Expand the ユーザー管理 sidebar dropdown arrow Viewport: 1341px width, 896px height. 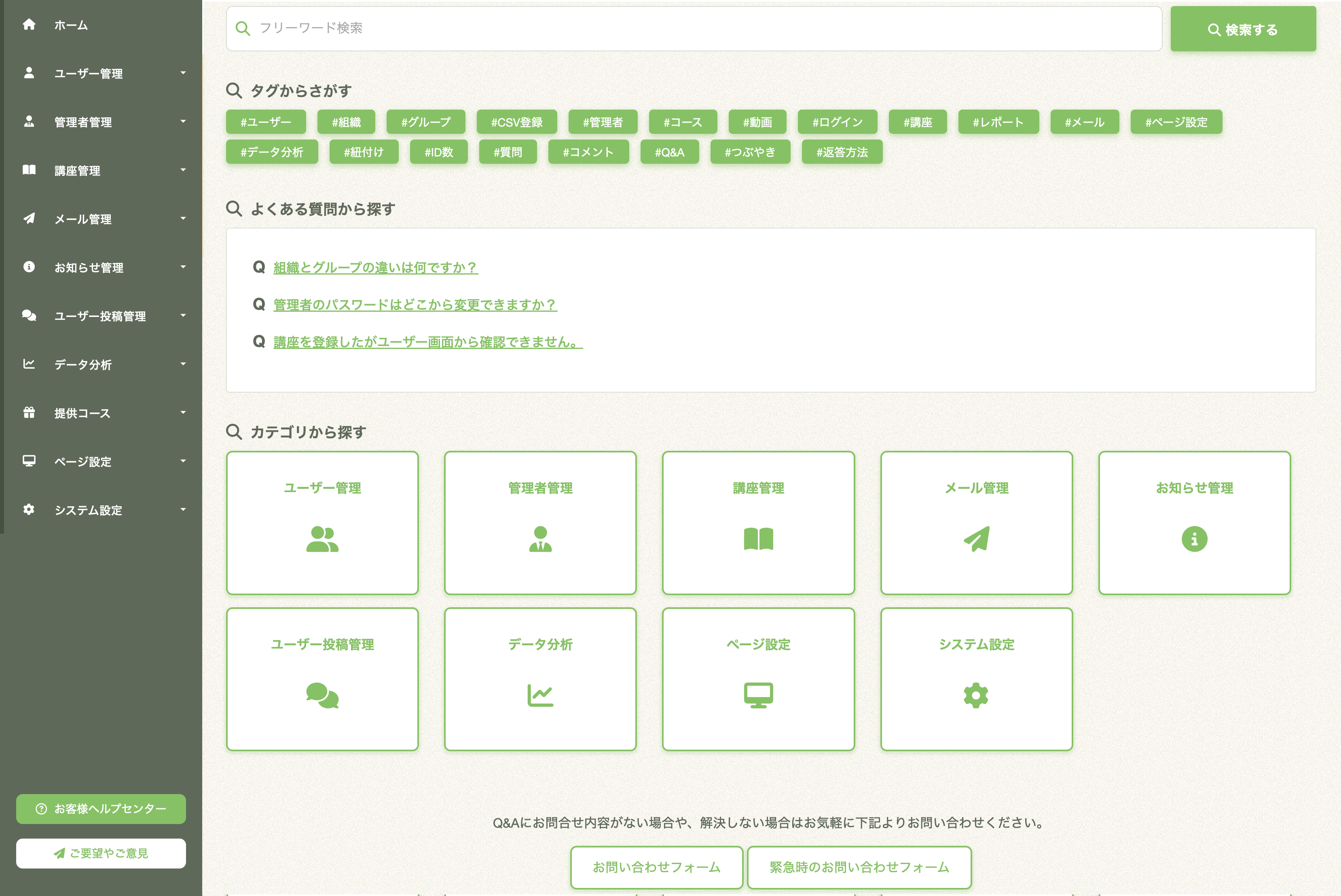point(183,73)
